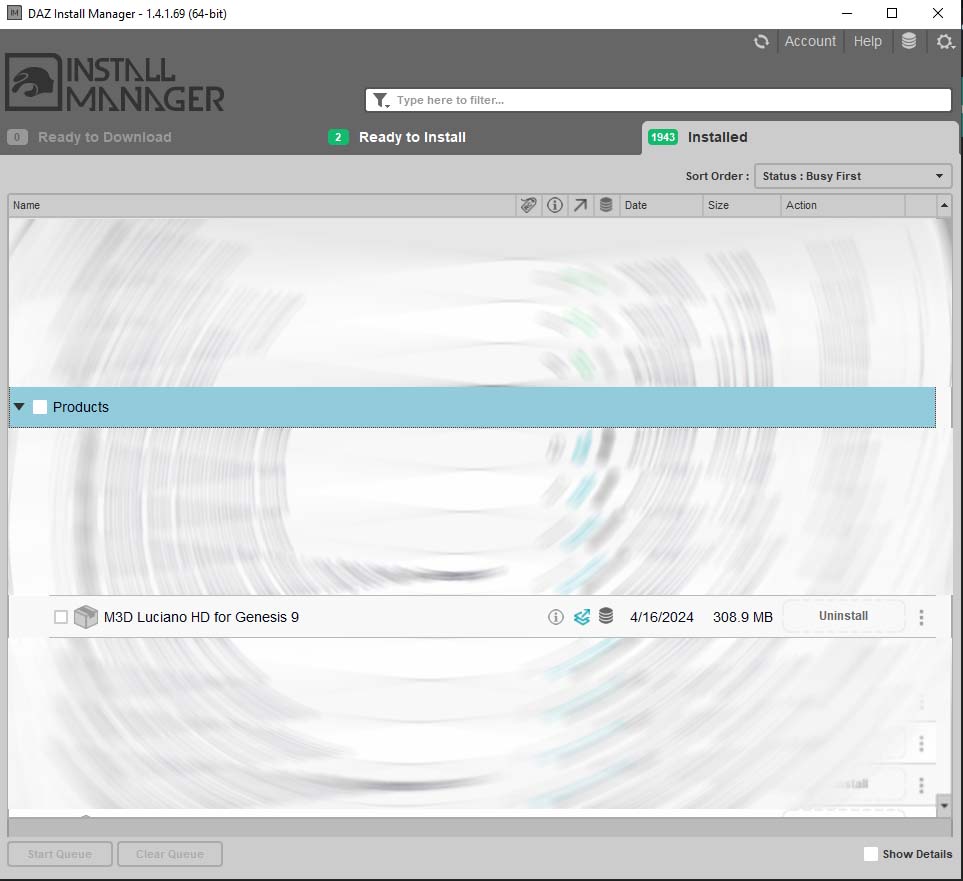Open the settings gear icon
Screen dimensions: 963x881
(945, 41)
